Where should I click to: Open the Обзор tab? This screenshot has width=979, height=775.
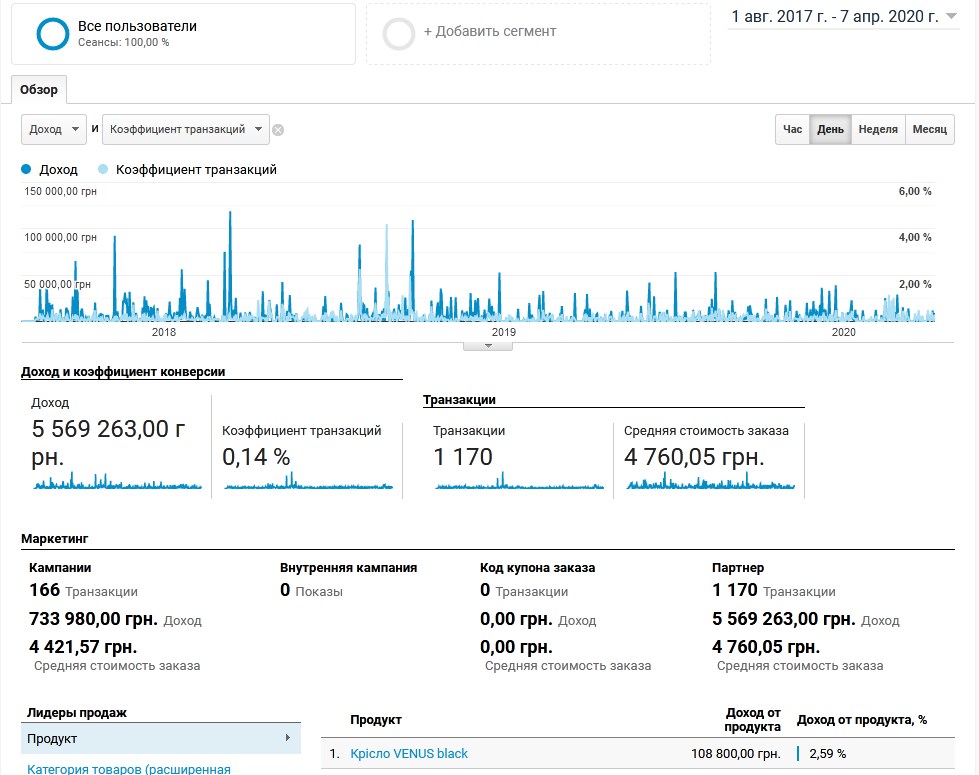point(39,89)
